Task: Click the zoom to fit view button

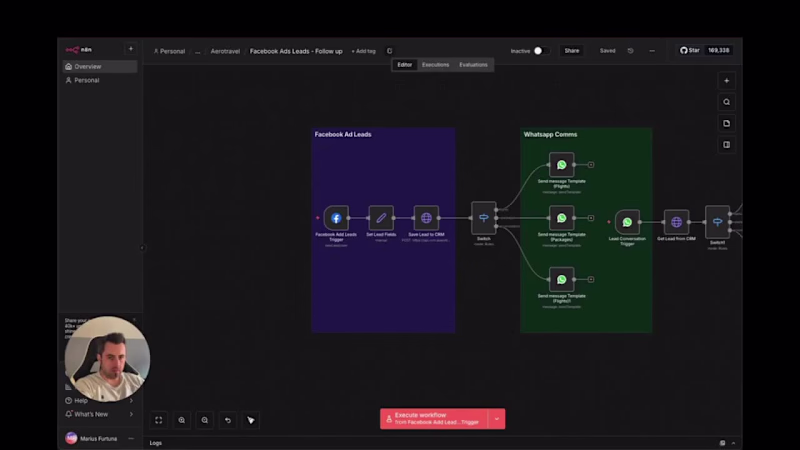Action: [159, 420]
